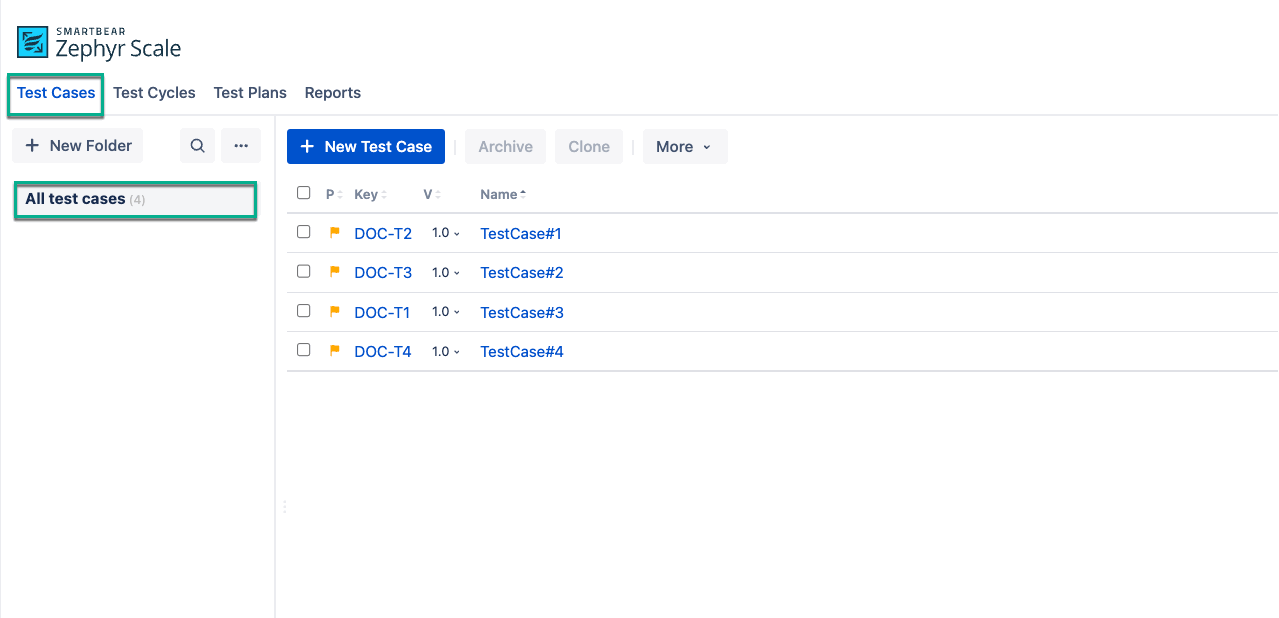Open the TestCase#3 link

pyautogui.click(x=521, y=311)
